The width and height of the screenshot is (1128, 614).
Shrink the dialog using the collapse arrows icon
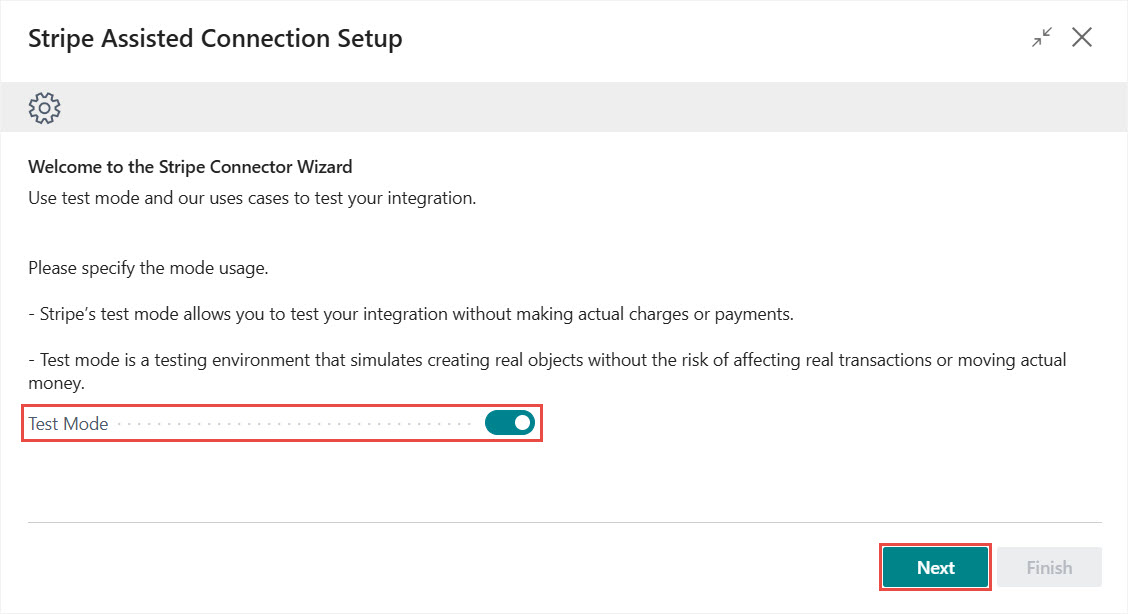tap(1042, 38)
